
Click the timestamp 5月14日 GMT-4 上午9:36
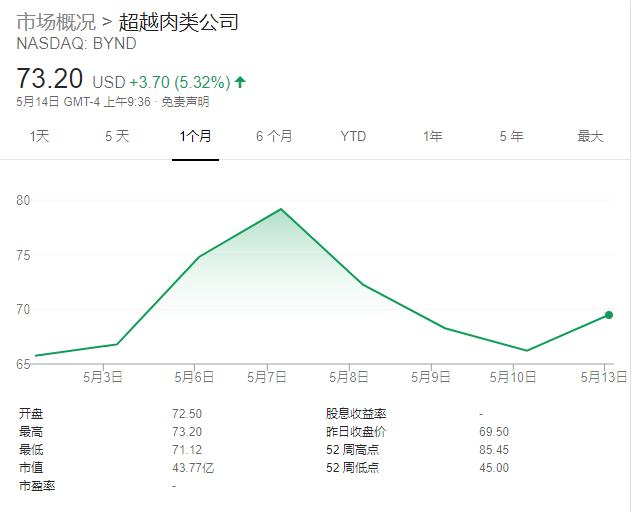[x=84, y=102]
